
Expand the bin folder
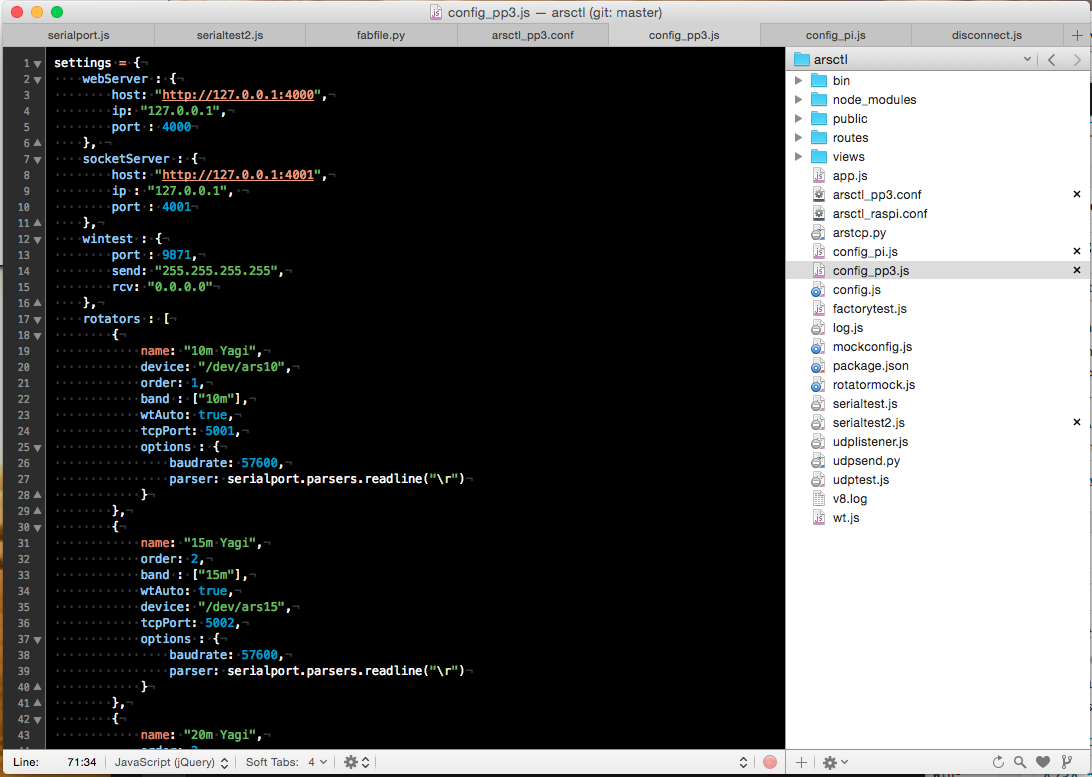click(799, 81)
